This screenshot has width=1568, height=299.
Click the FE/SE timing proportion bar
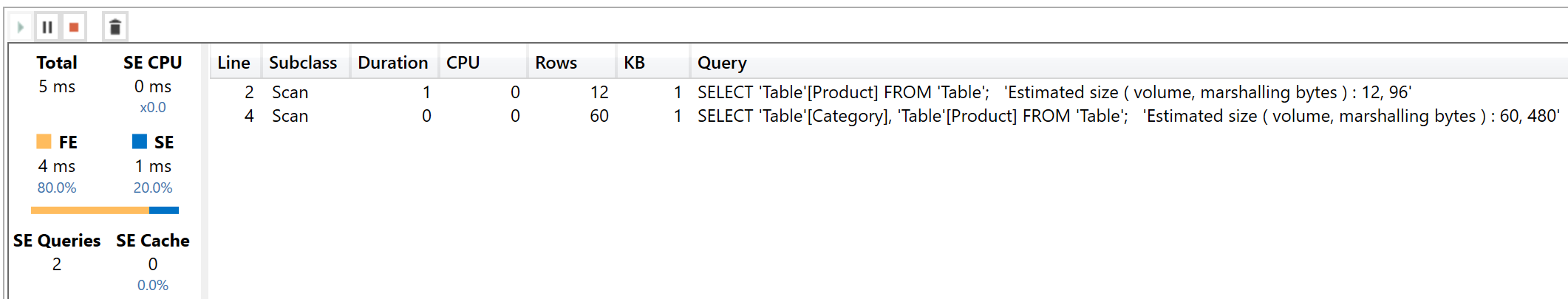click(x=105, y=210)
